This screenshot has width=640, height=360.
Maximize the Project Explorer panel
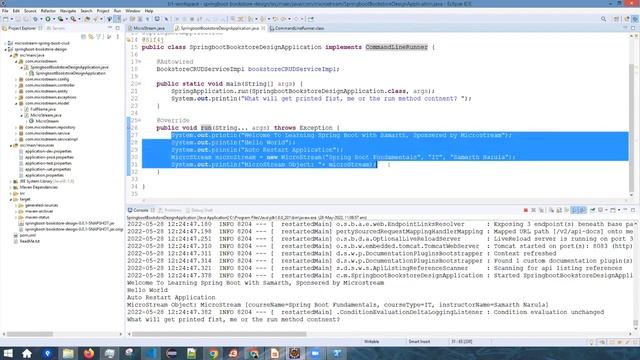click(x=118, y=28)
